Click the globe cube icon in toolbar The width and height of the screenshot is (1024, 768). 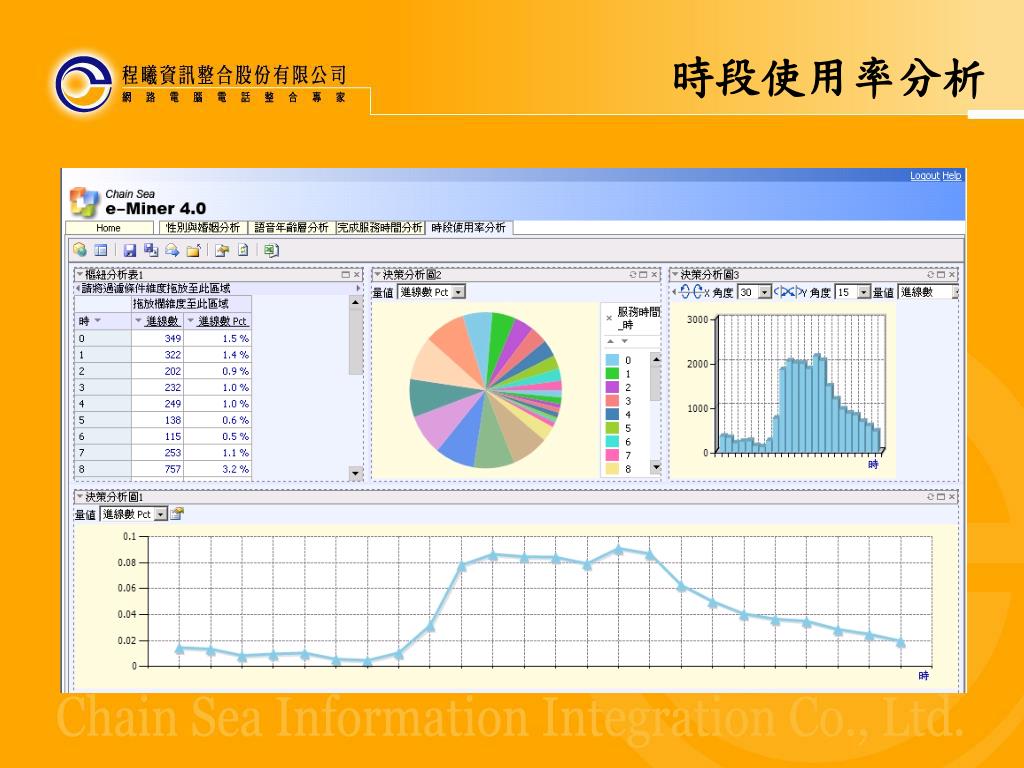[80, 249]
